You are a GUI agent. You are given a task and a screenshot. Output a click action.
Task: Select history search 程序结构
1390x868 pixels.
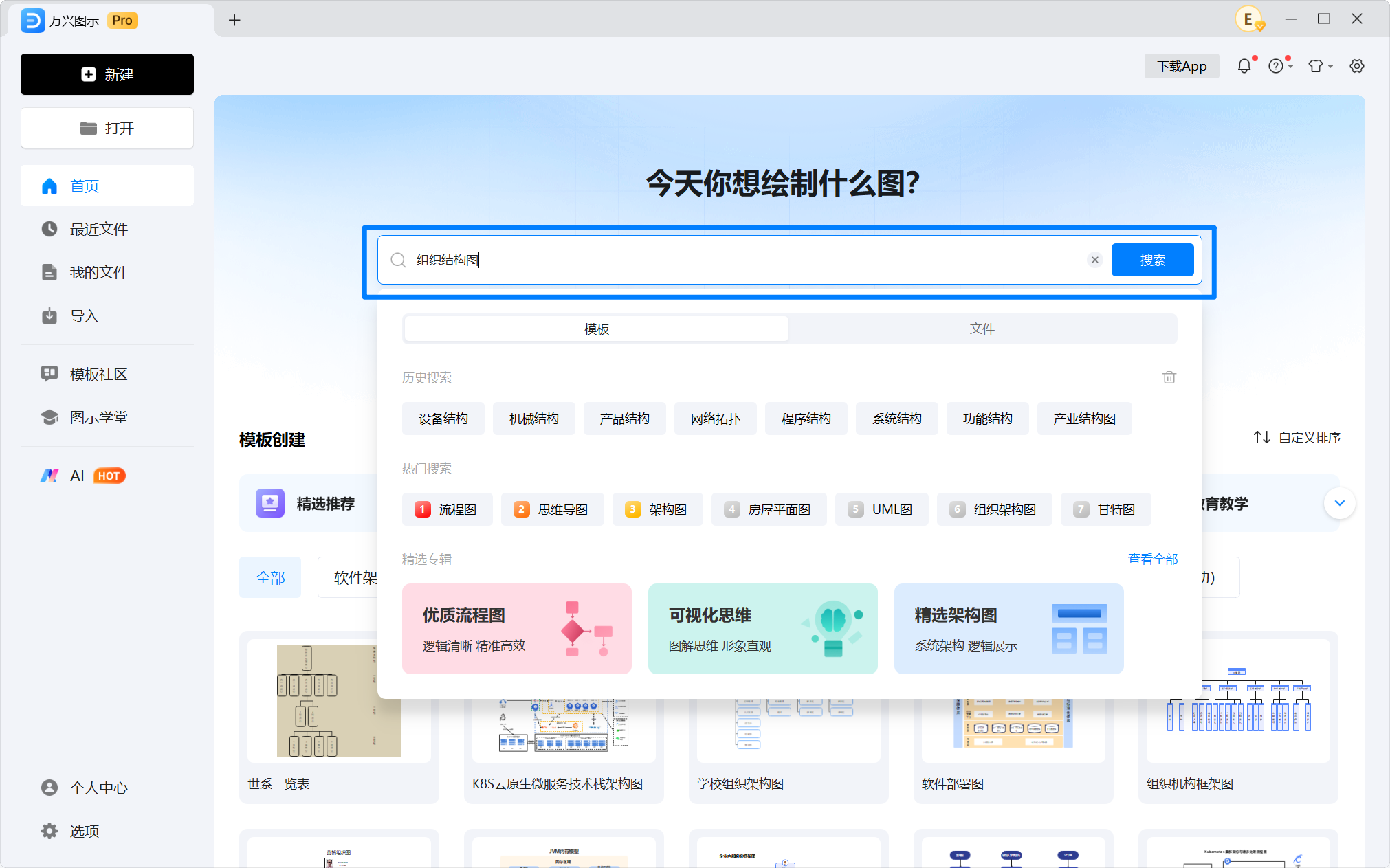coord(806,419)
